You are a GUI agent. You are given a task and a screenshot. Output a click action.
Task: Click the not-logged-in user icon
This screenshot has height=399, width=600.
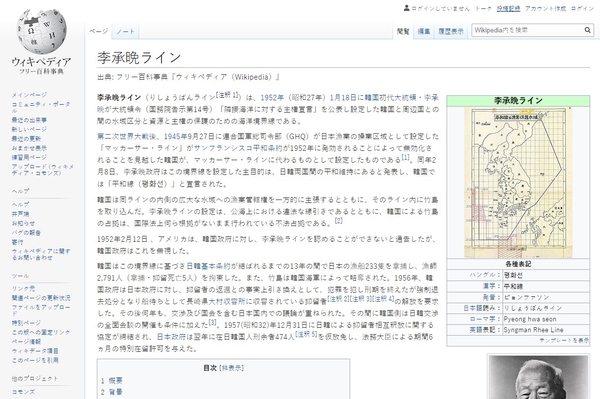pos(407,8)
